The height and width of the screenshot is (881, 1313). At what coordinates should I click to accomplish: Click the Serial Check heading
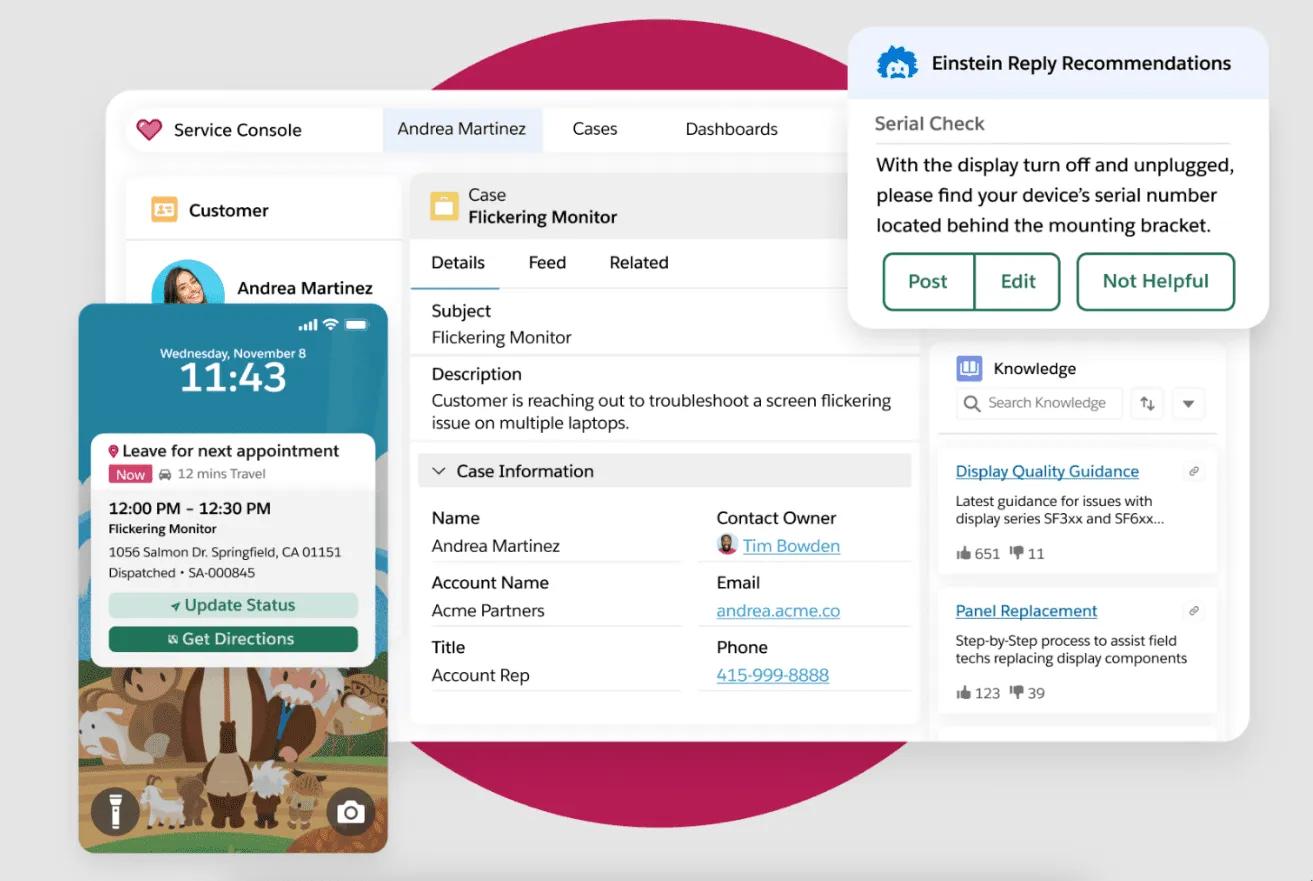930,124
